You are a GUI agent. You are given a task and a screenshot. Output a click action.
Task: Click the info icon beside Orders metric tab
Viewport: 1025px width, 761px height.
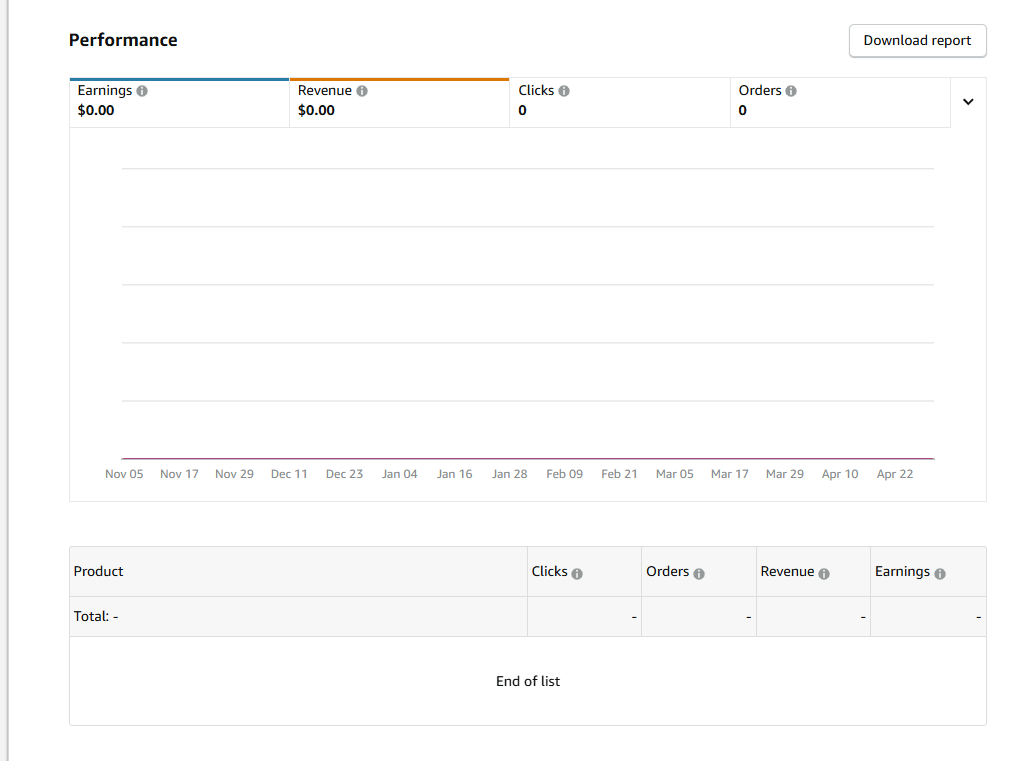pyautogui.click(x=791, y=91)
